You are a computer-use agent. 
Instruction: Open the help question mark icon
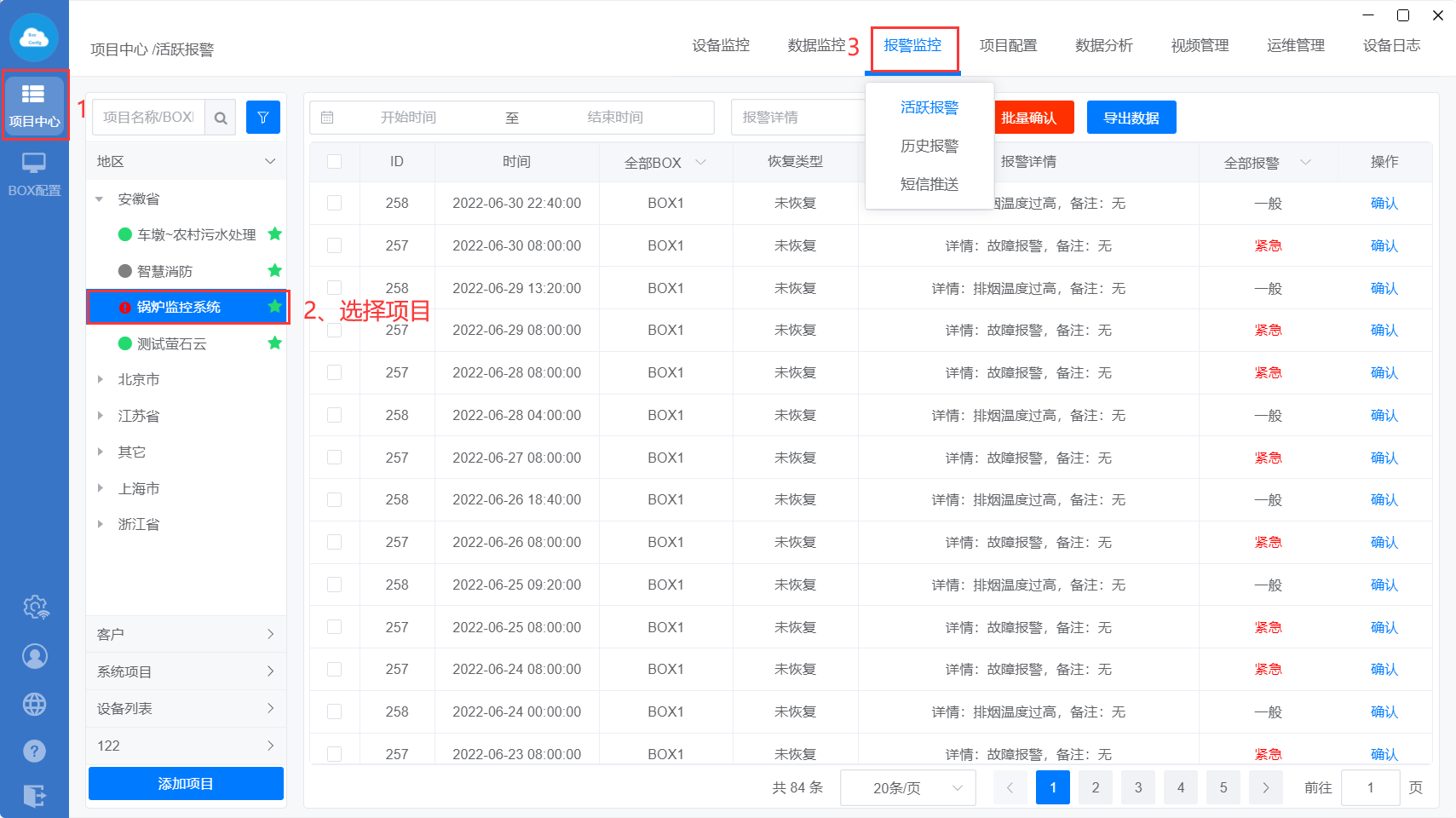(x=35, y=751)
